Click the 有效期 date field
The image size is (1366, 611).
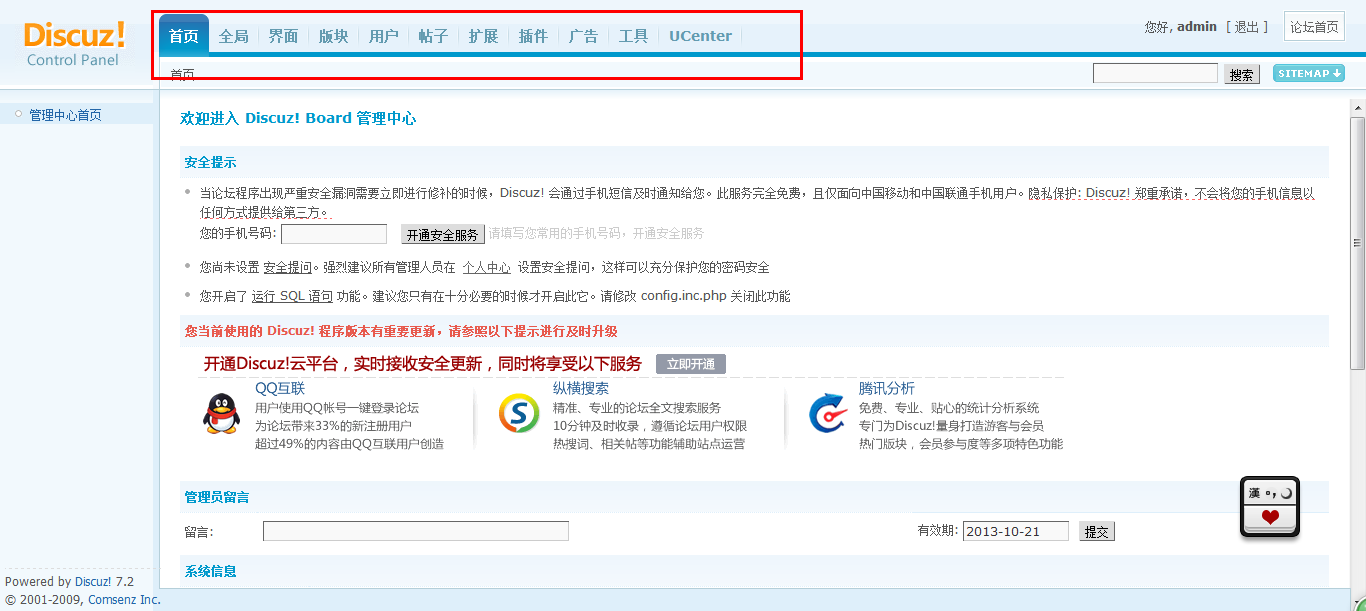[x=1016, y=531]
